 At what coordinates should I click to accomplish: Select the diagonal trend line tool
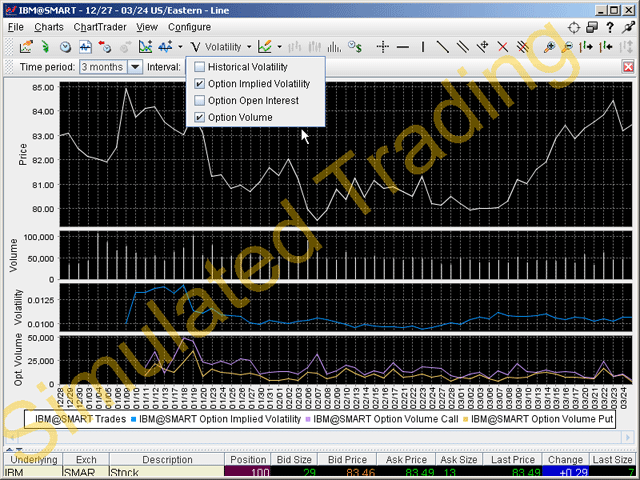coord(442,47)
